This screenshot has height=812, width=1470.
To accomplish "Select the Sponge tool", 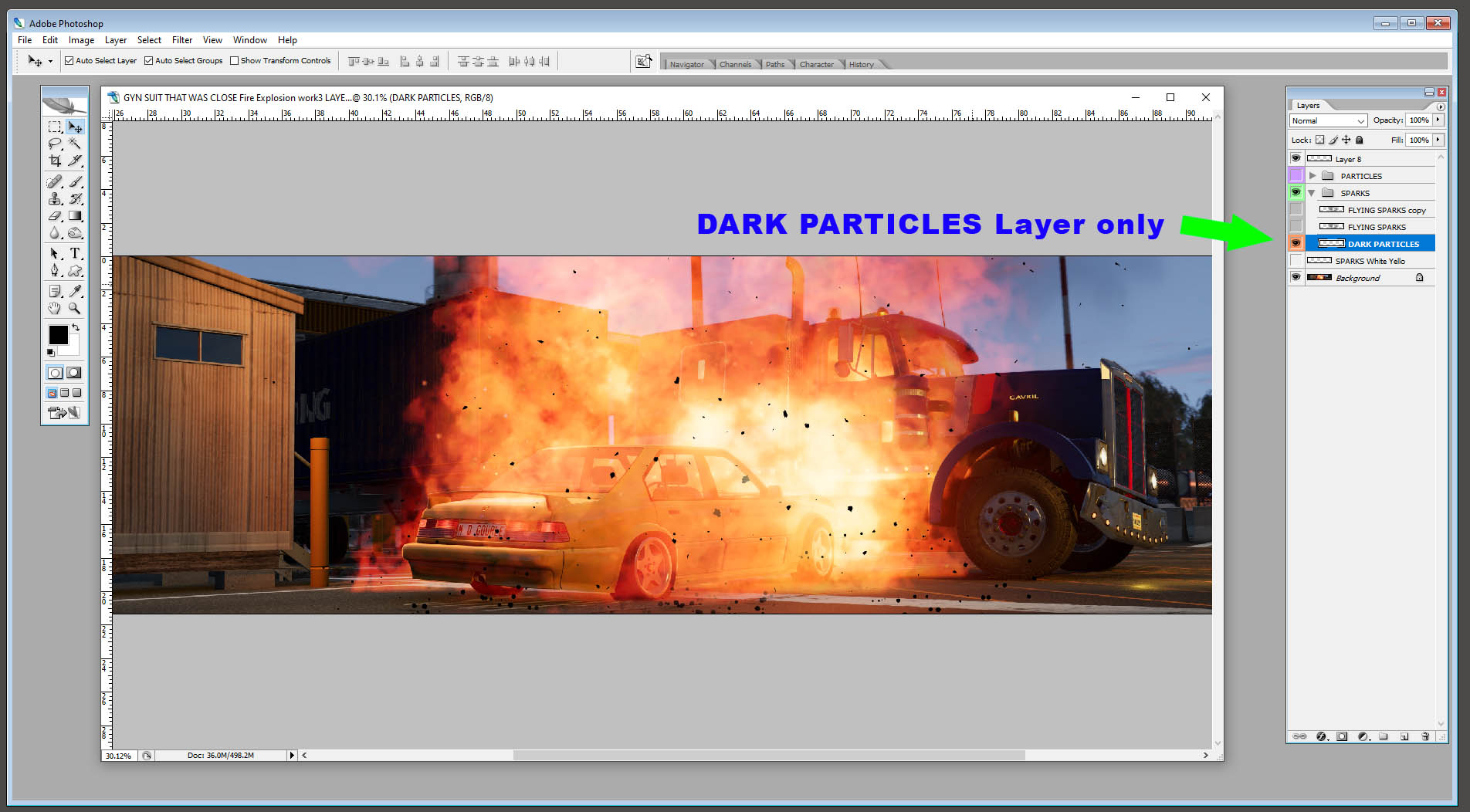I will point(75,233).
